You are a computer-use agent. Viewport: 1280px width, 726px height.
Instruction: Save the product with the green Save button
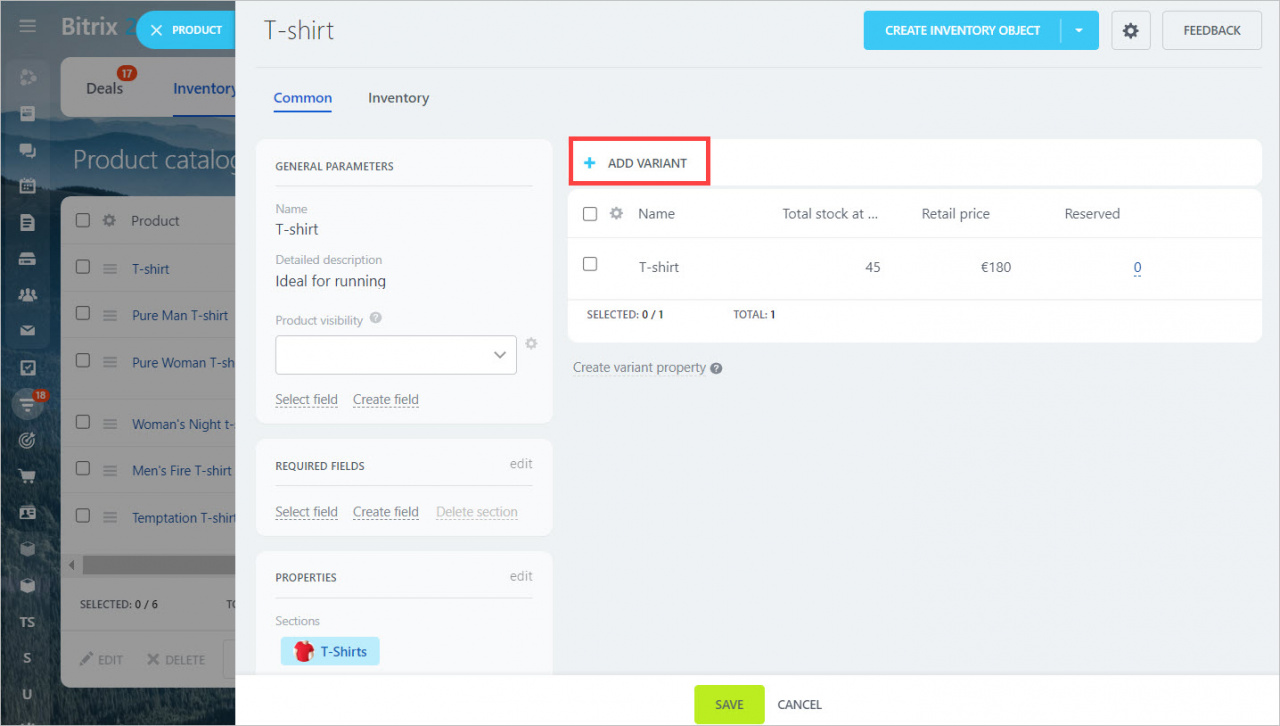729,705
